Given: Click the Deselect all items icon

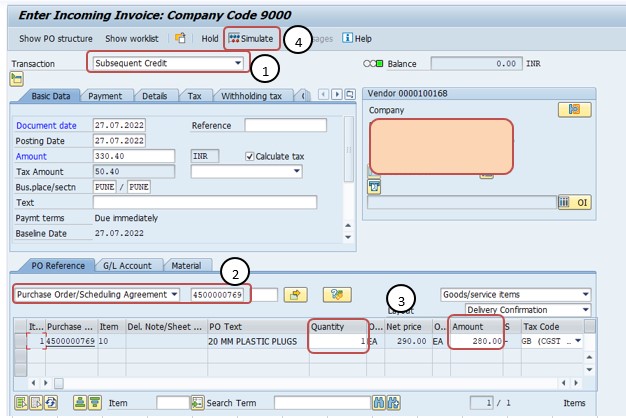Looking at the screenshot, I should (36, 402).
